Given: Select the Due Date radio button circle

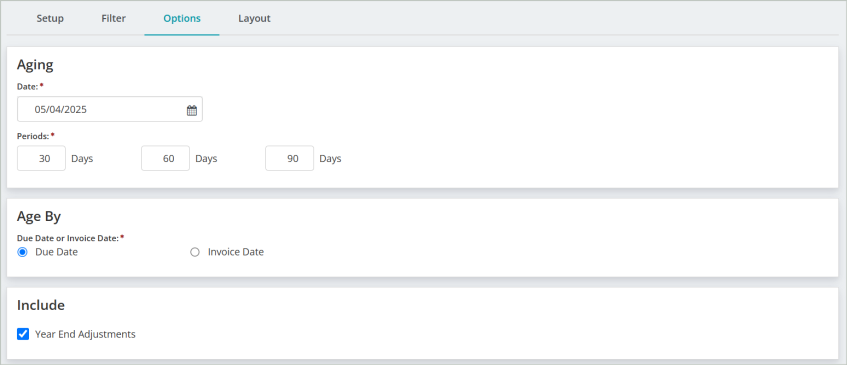Looking at the screenshot, I should [x=22, y=252].
